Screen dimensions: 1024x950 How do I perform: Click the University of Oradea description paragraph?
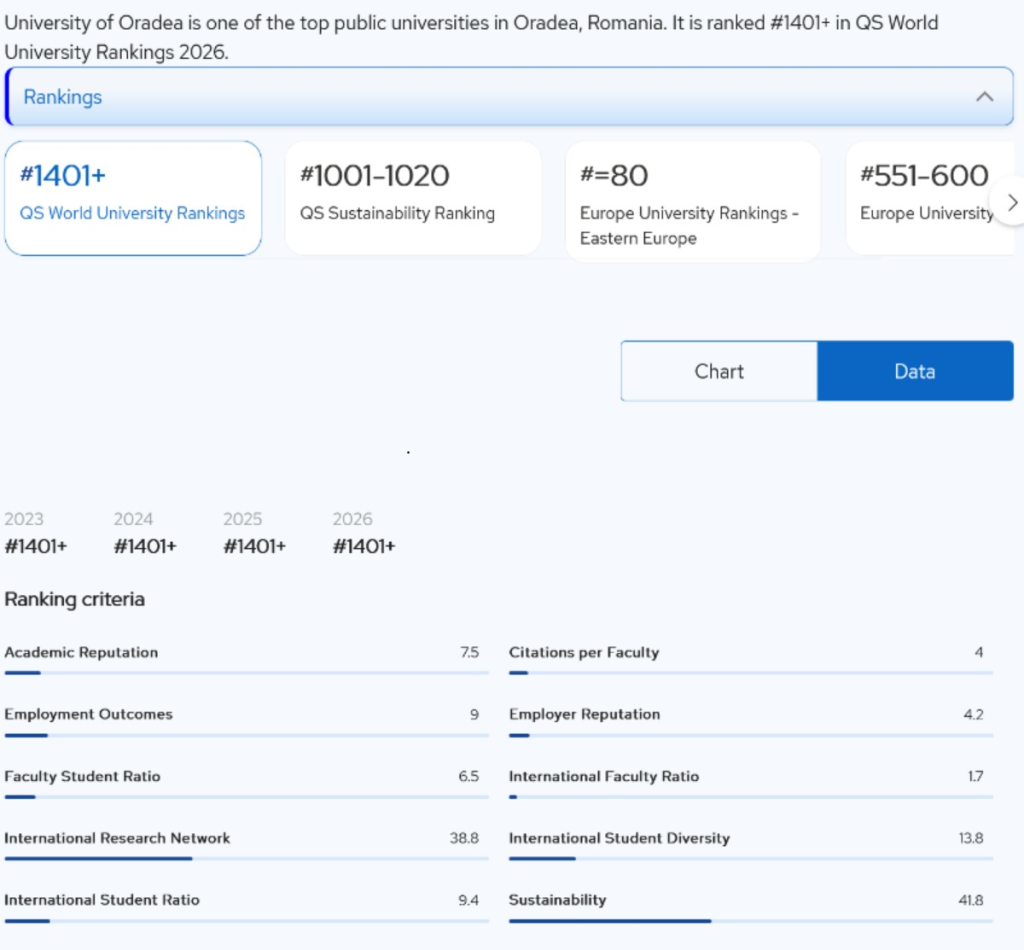coord(472,37)
